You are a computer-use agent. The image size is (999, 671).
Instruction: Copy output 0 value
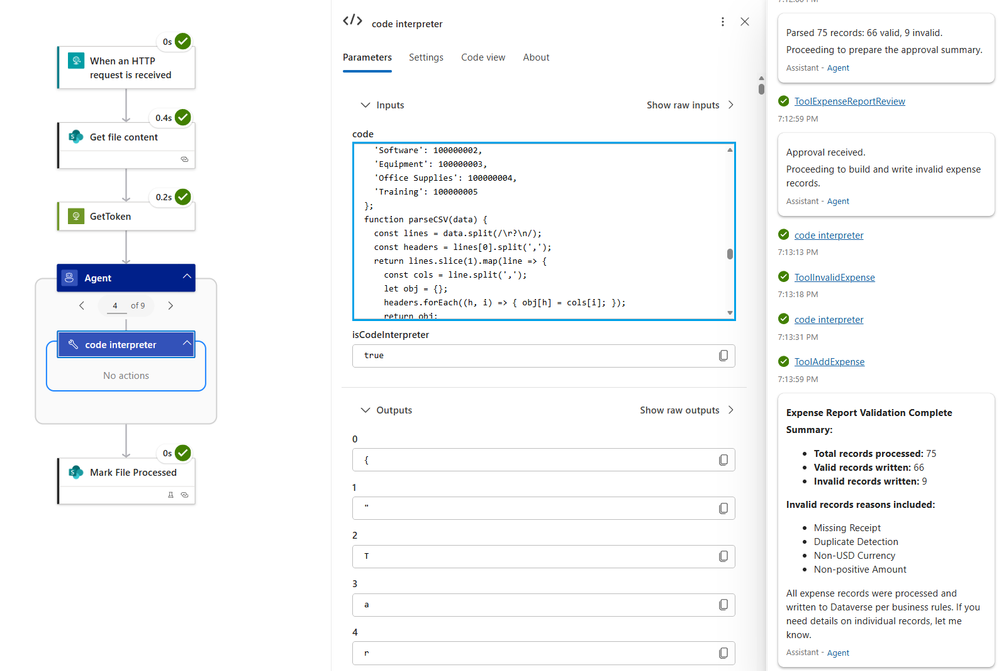point(723,460)
